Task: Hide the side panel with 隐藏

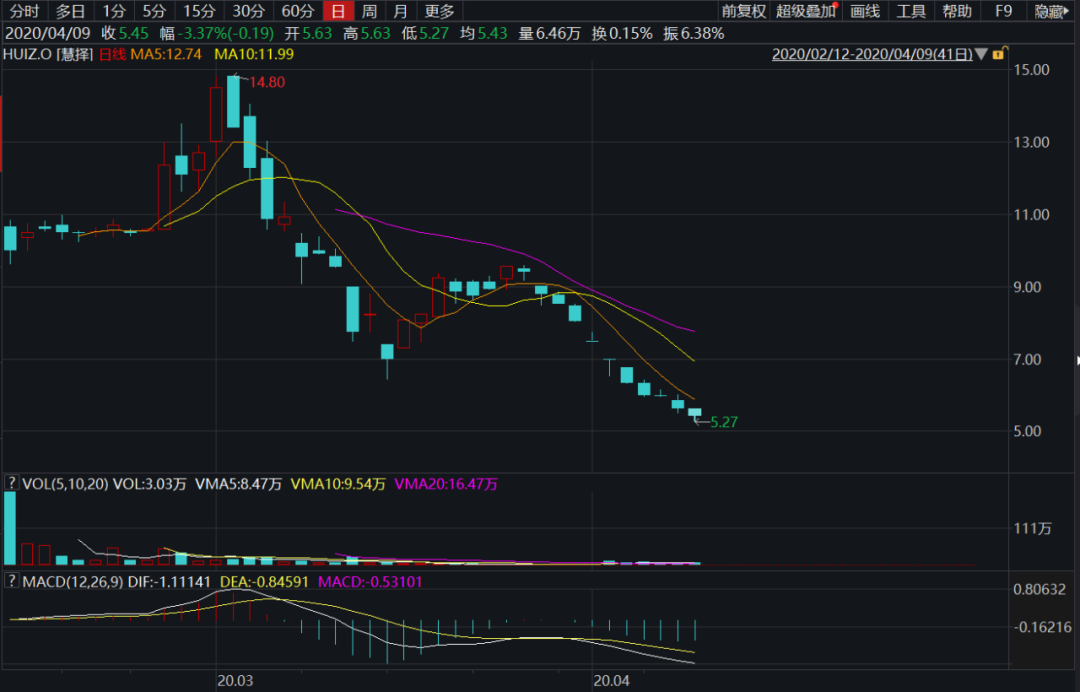Action: [x=1051, y=11]
